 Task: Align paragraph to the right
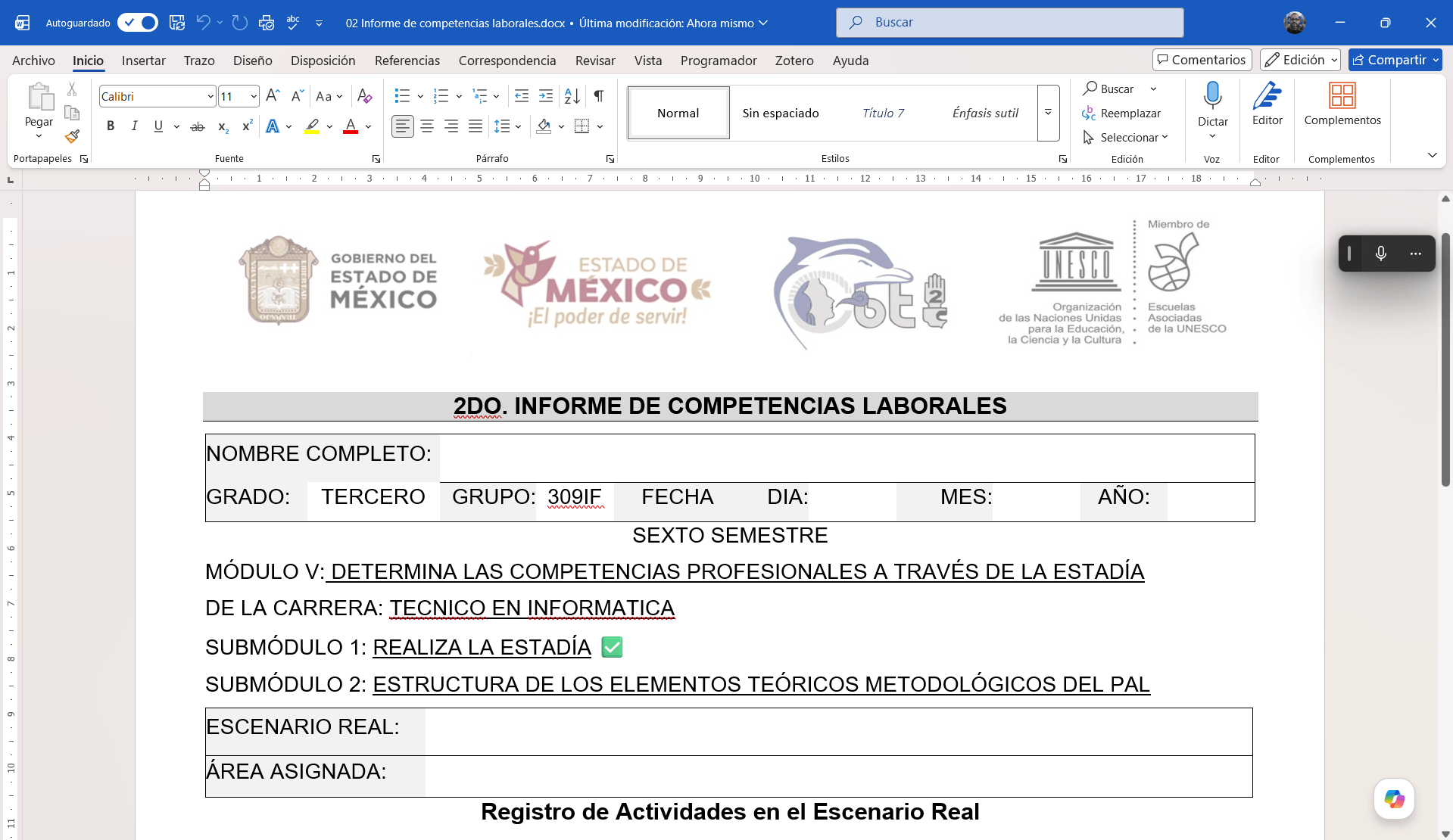click(x=451, y=126)
